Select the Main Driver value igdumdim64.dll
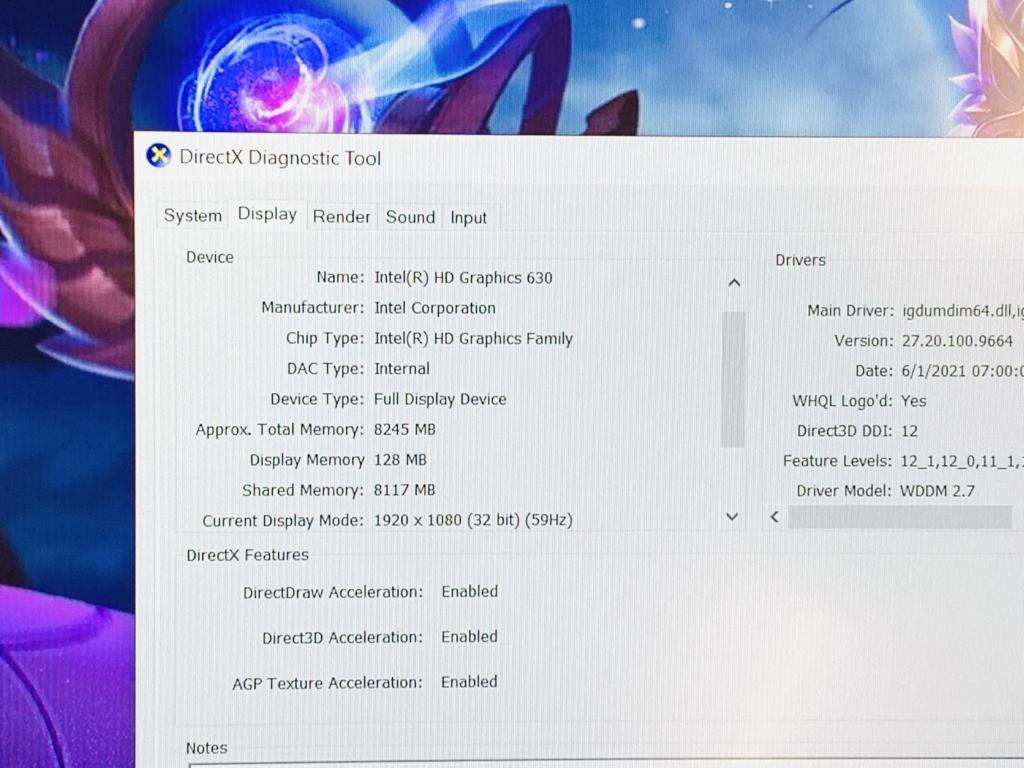 [963, 311]
